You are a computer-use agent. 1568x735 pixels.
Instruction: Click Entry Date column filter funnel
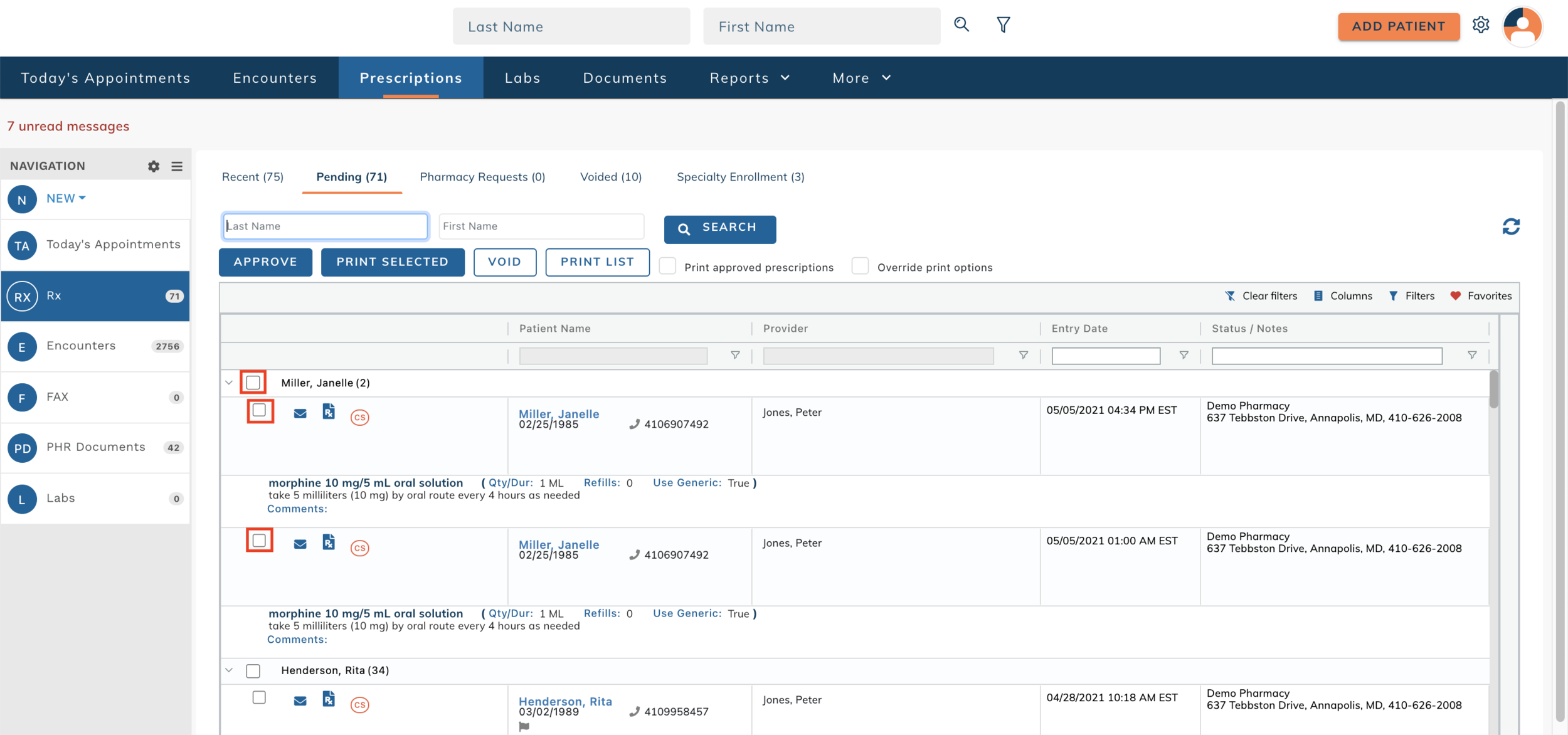(x=1184, y=356)
